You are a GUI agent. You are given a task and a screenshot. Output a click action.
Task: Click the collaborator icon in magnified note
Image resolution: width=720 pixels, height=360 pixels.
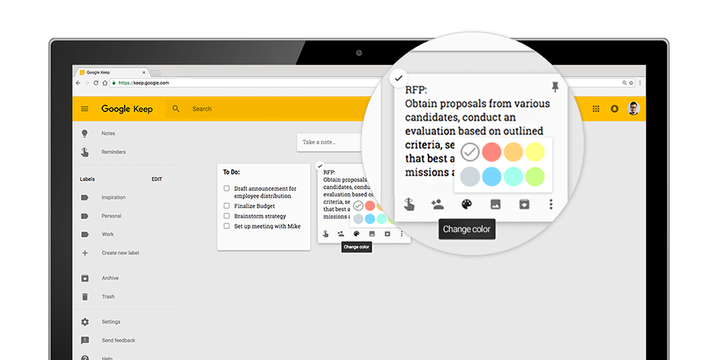click(438, 204)
